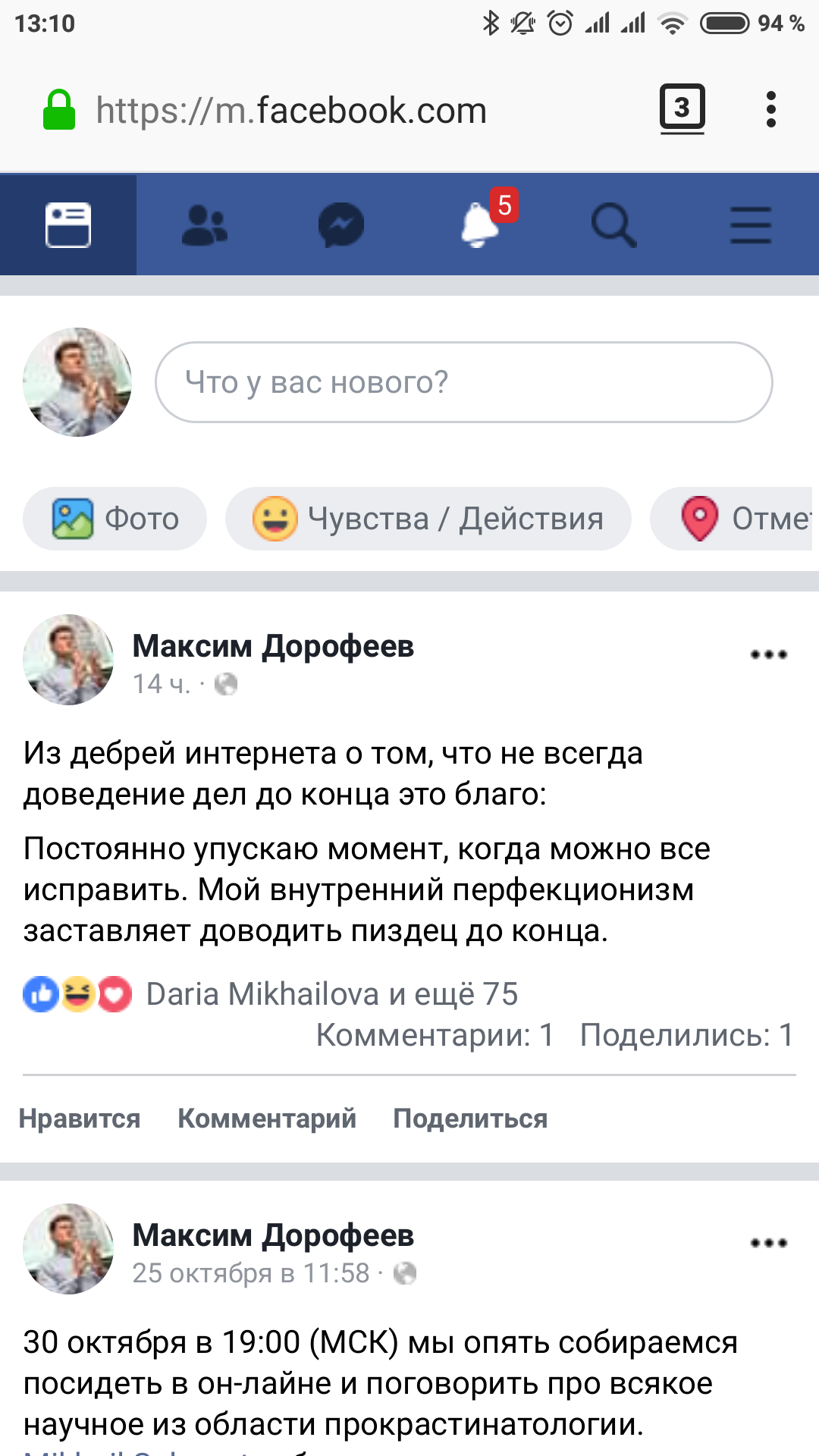Open the browser tab switcher showing 3
This screenshot has height=1456, width=819.
[x=682, y=108]
